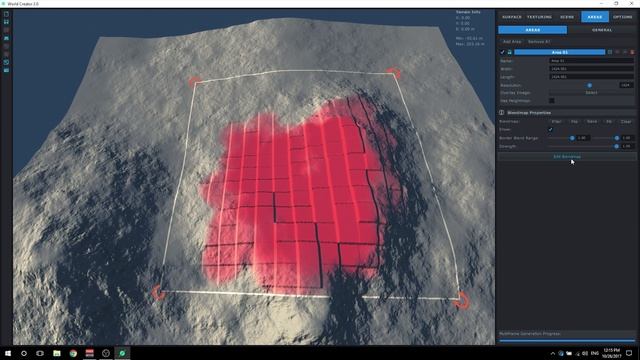Screen dimensions: 640x360
Task: Click the Cortana search circle on taskbar
Action: [x=24, y=353]
